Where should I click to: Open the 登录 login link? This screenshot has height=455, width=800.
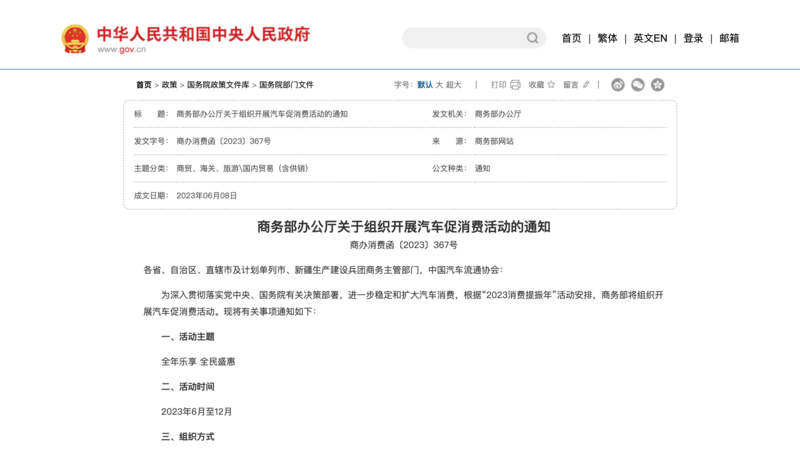pos(693,38)
